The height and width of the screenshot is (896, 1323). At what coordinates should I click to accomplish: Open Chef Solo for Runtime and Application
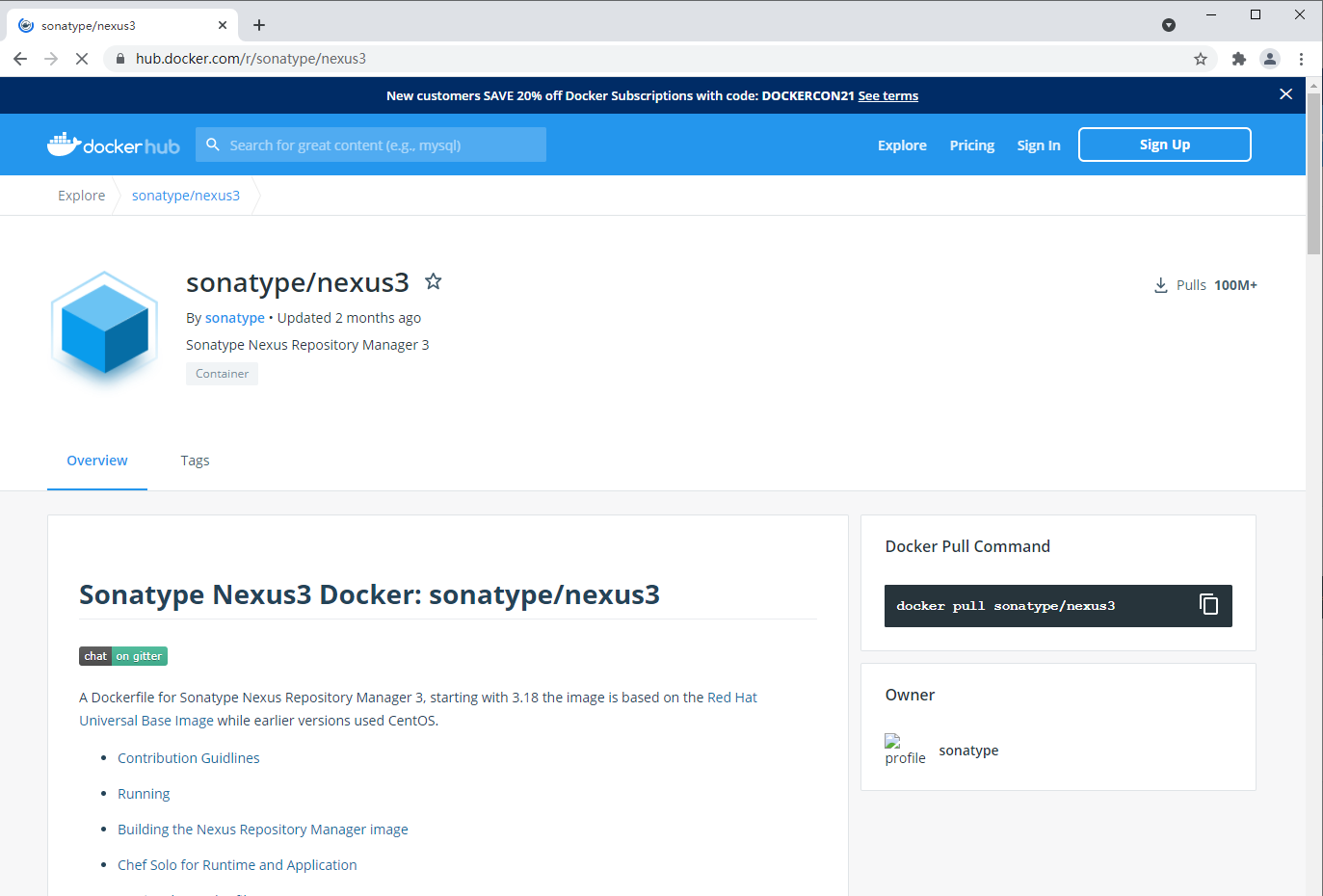pos(237,865)
